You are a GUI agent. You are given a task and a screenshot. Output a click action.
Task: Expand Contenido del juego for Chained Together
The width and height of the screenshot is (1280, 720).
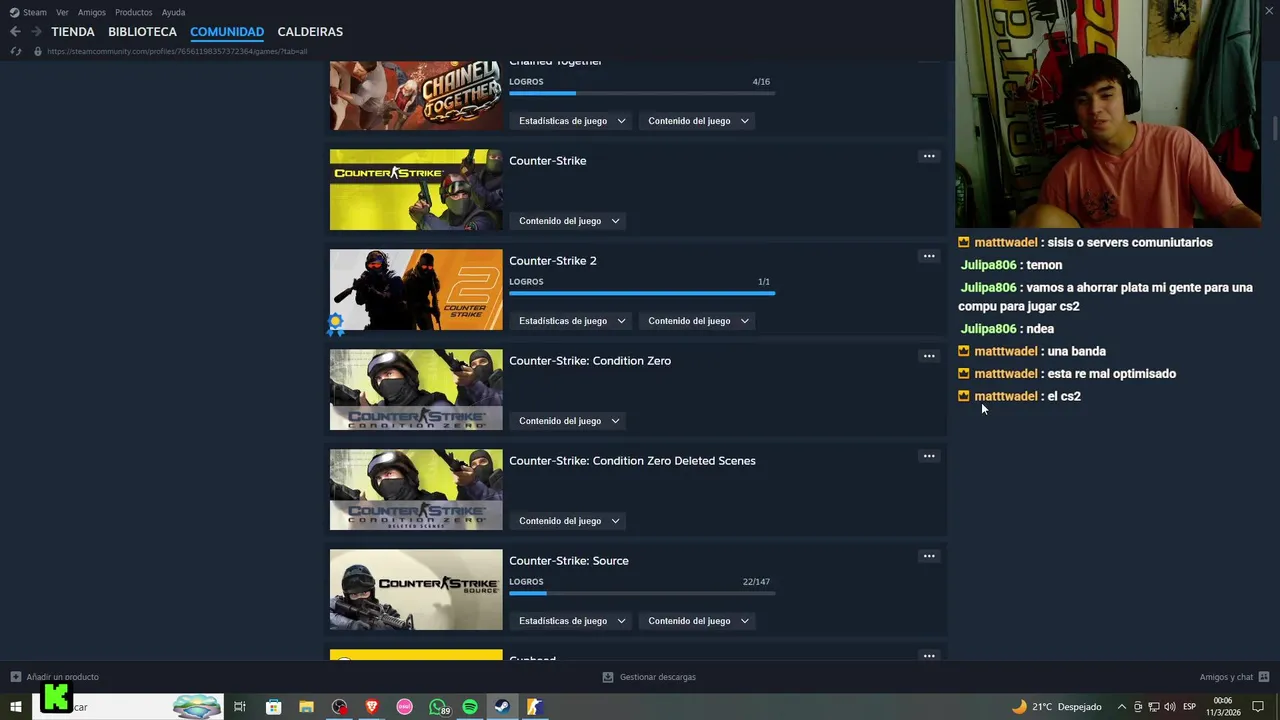698,121
